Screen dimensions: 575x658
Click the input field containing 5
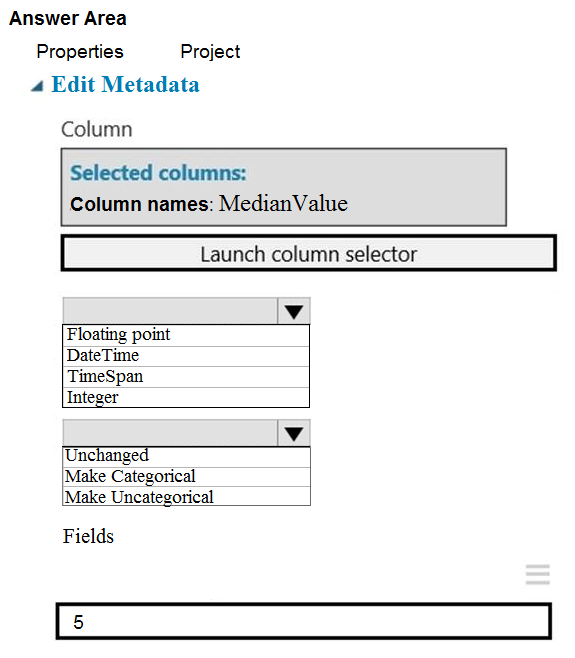click(303, 621)
